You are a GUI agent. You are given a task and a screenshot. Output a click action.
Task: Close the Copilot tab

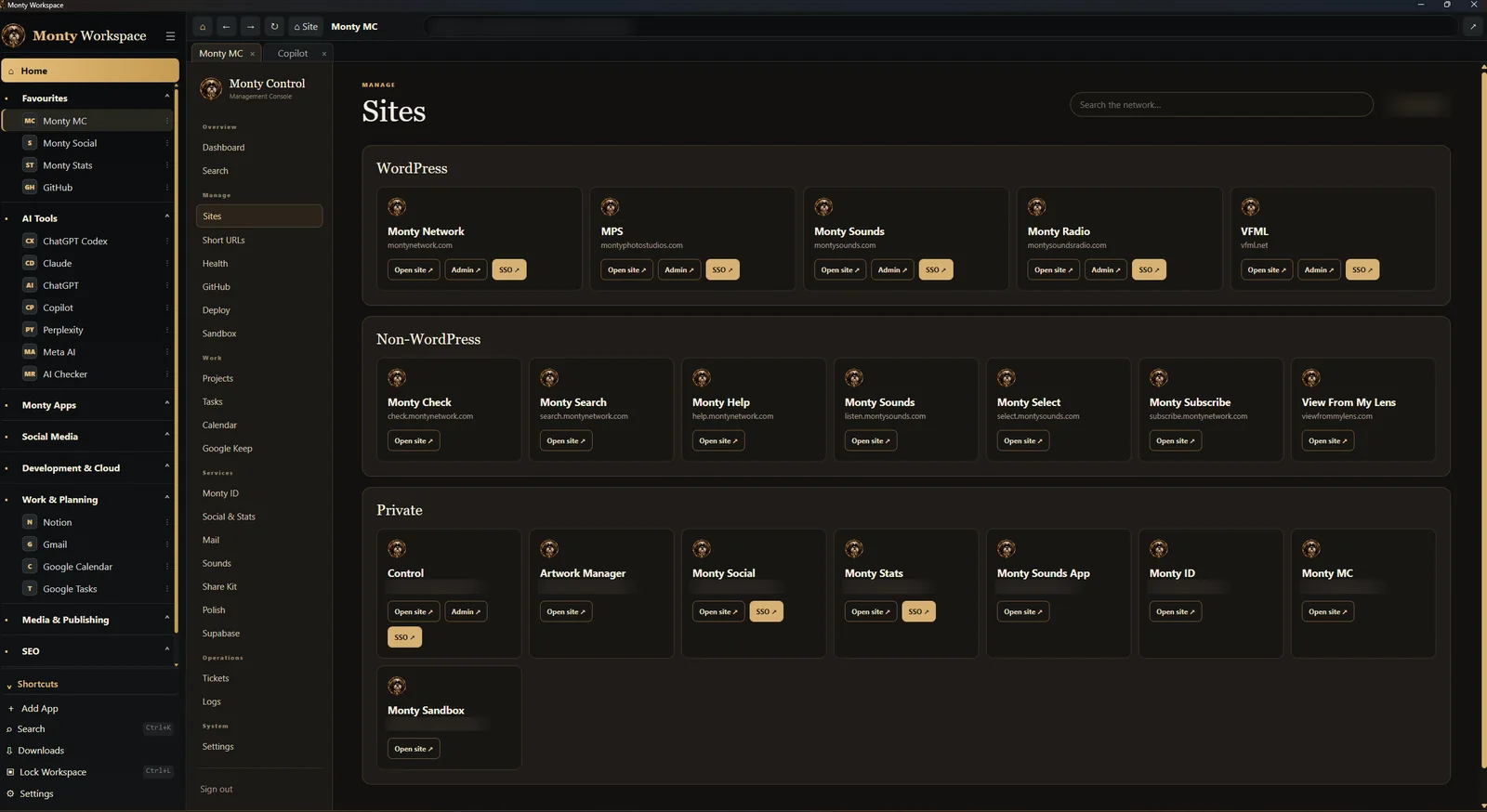tap(324, 54)
